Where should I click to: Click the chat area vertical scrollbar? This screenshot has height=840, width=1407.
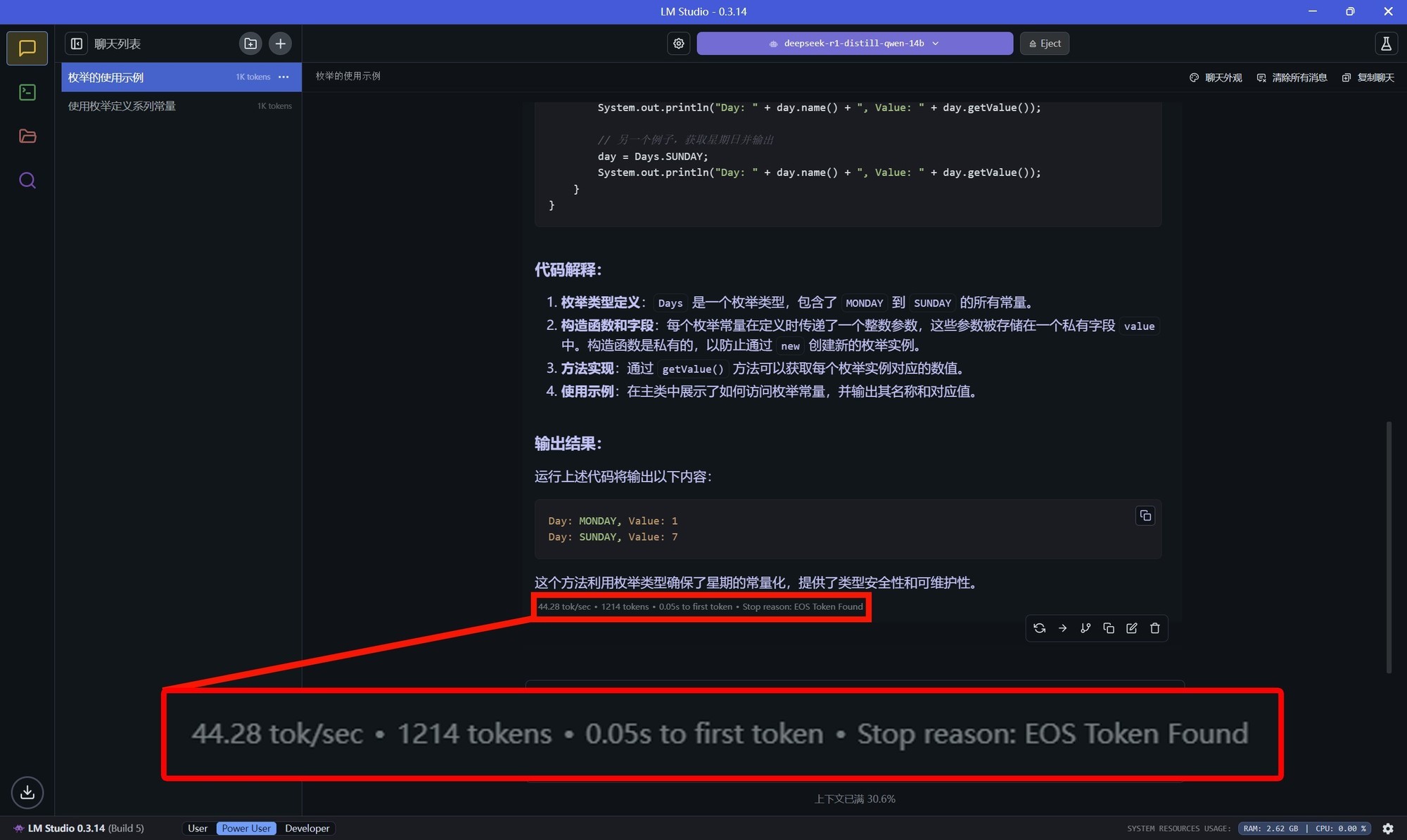pos(1388,547)
